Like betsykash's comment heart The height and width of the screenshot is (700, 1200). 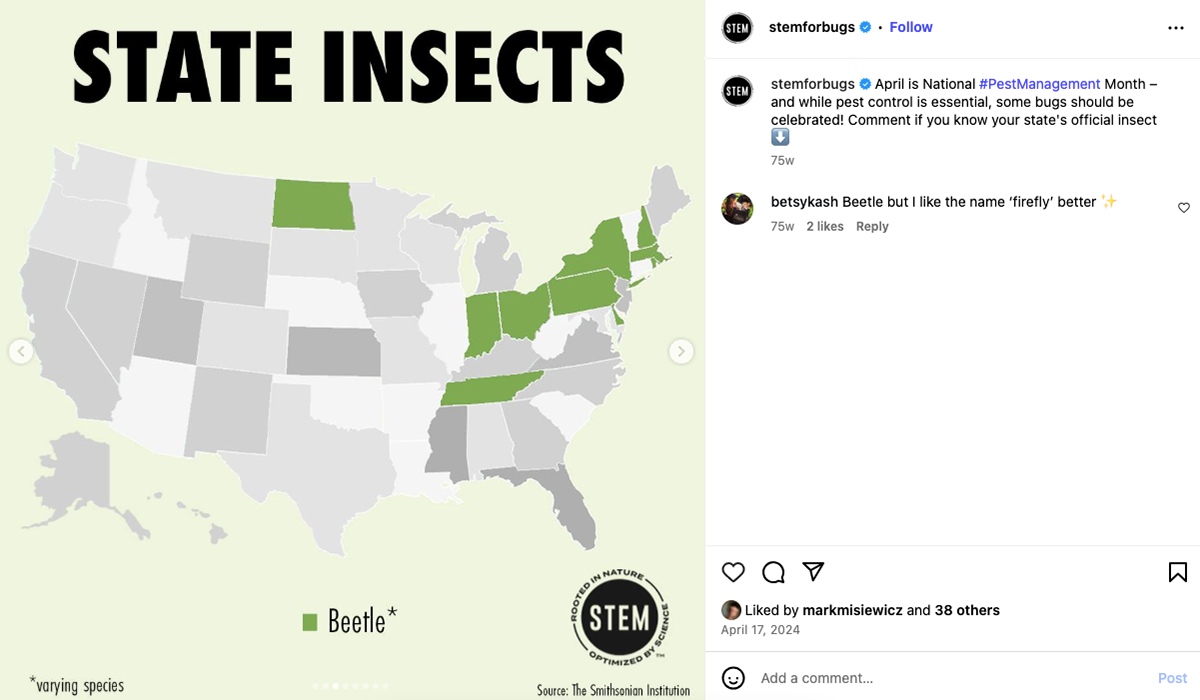(x=1184, y=208)
